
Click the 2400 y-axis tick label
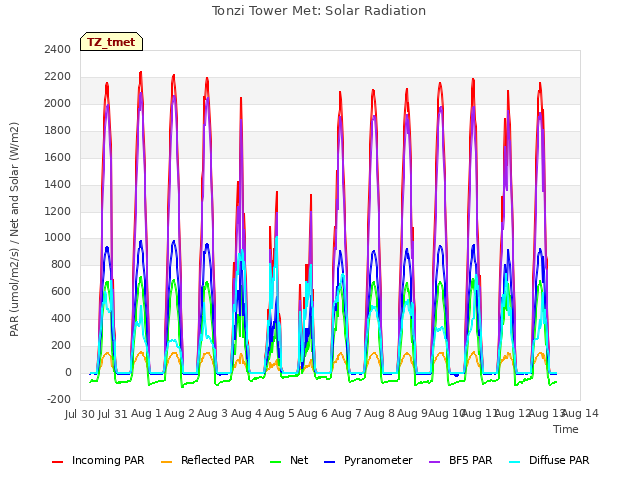[x=58, y=49]
